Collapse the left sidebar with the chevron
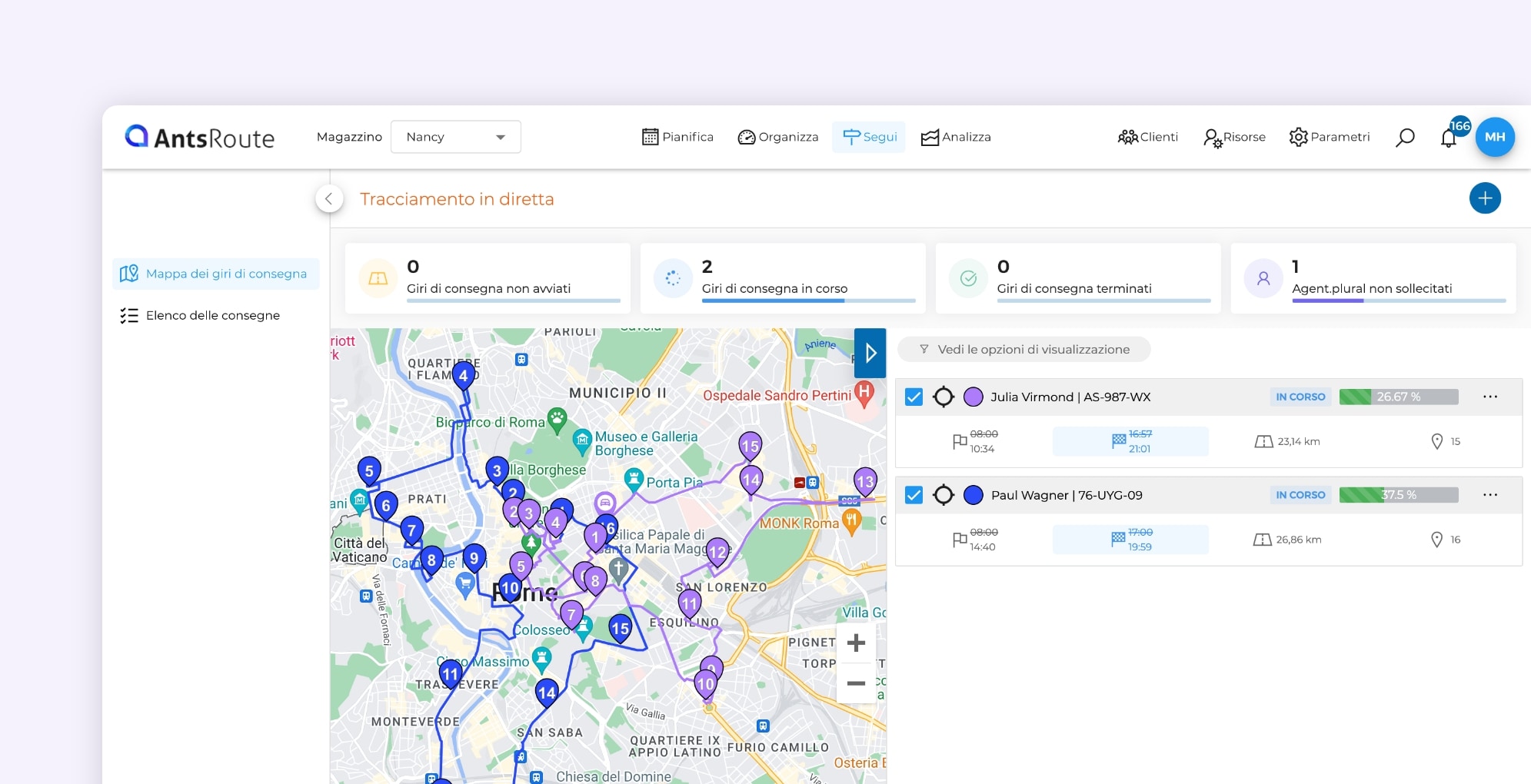 328,199
